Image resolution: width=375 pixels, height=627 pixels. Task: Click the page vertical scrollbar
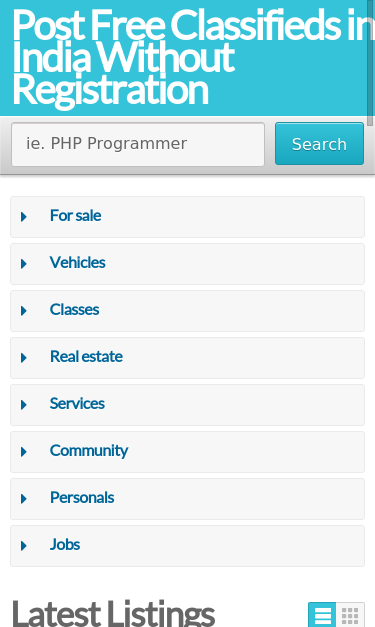[371, 63]
